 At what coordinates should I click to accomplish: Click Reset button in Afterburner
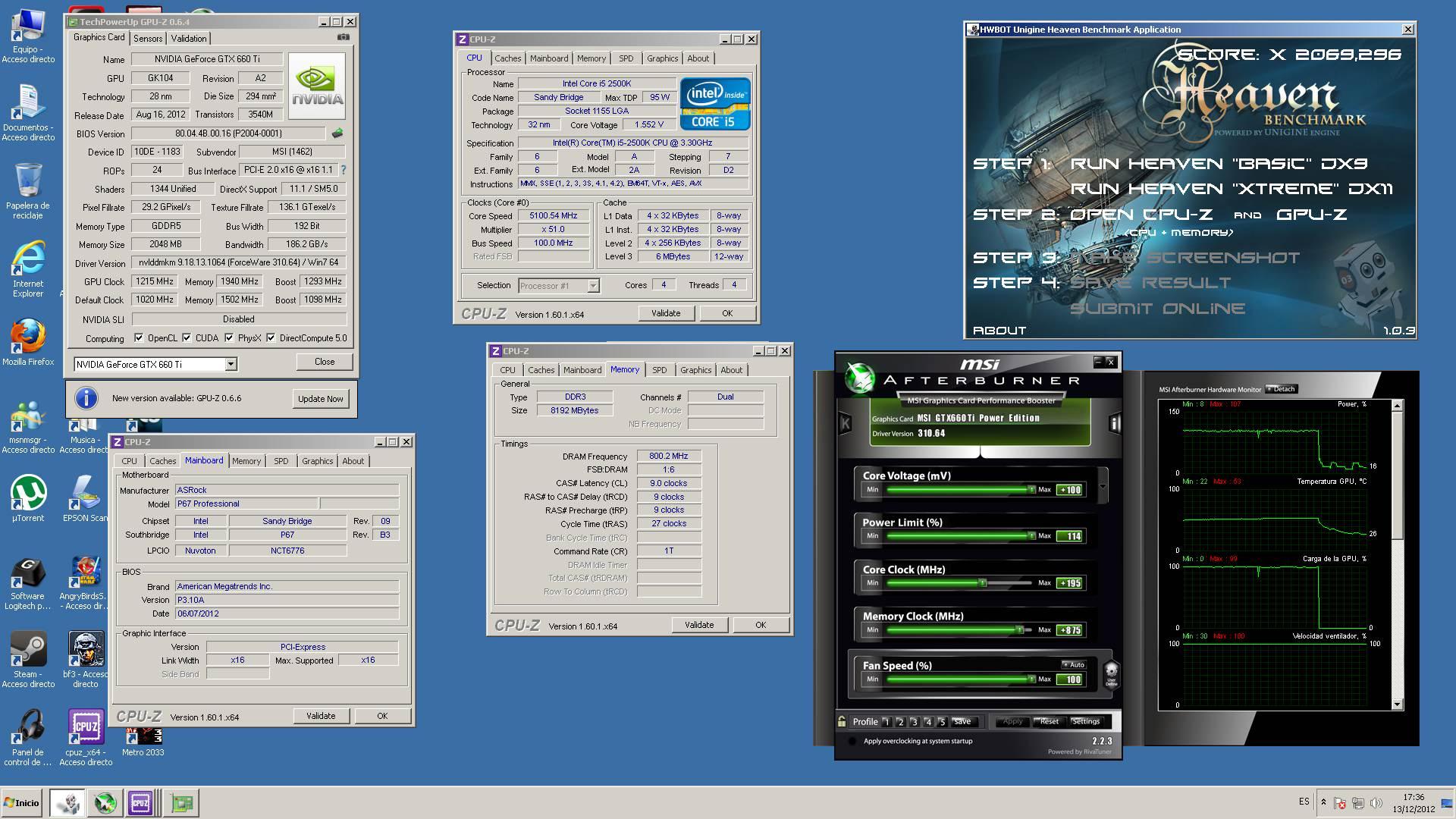click(1049, 721)
